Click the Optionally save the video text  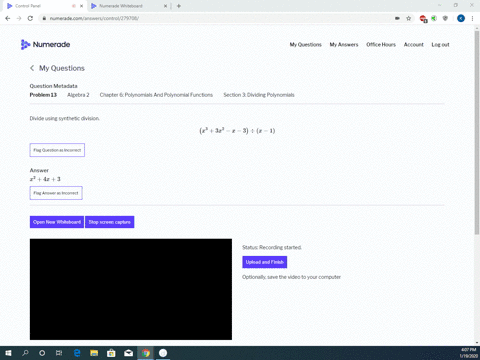291,277
